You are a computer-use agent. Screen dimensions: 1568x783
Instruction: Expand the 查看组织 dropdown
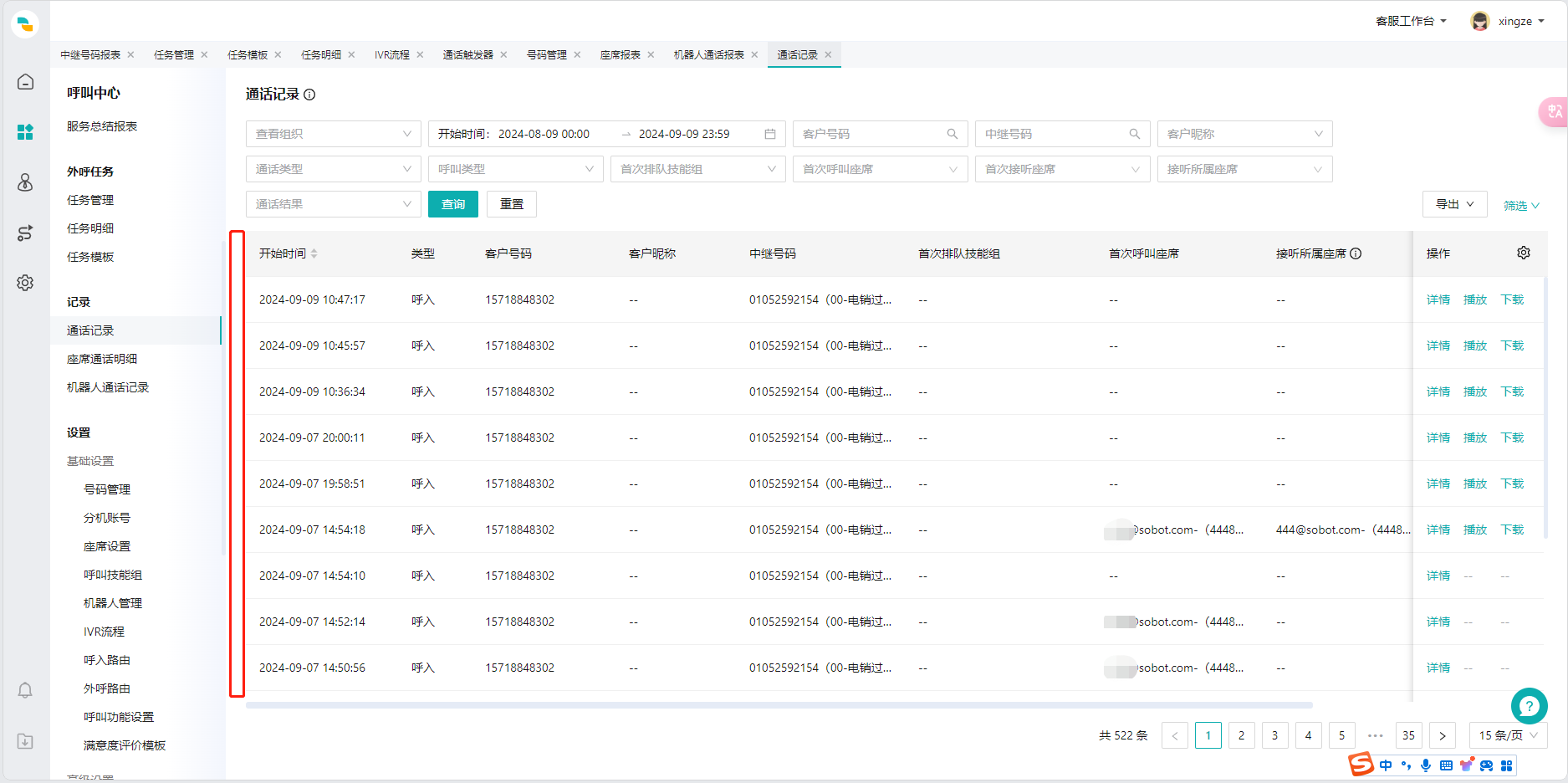334,134
